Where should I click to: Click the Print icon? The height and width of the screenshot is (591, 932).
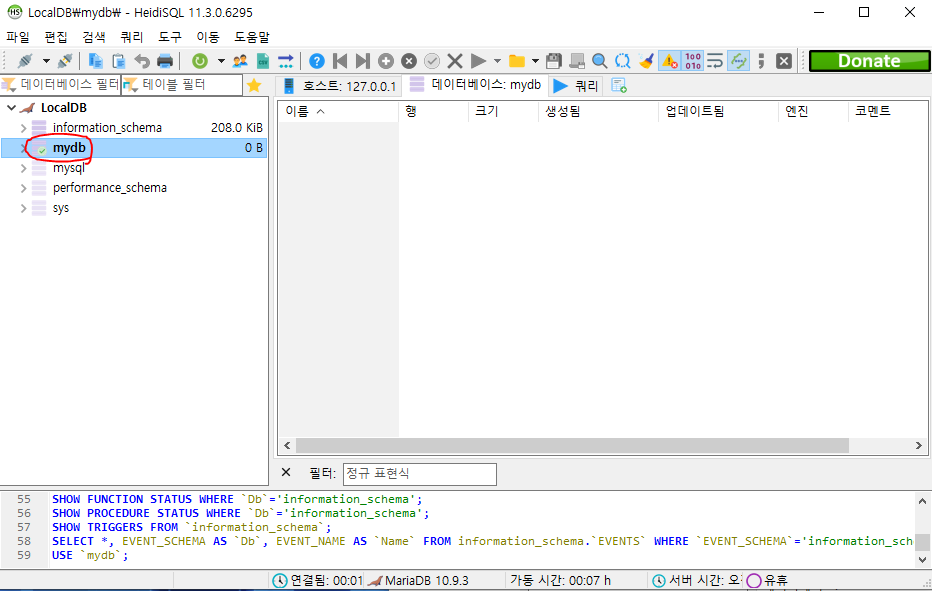coord(165,61)
